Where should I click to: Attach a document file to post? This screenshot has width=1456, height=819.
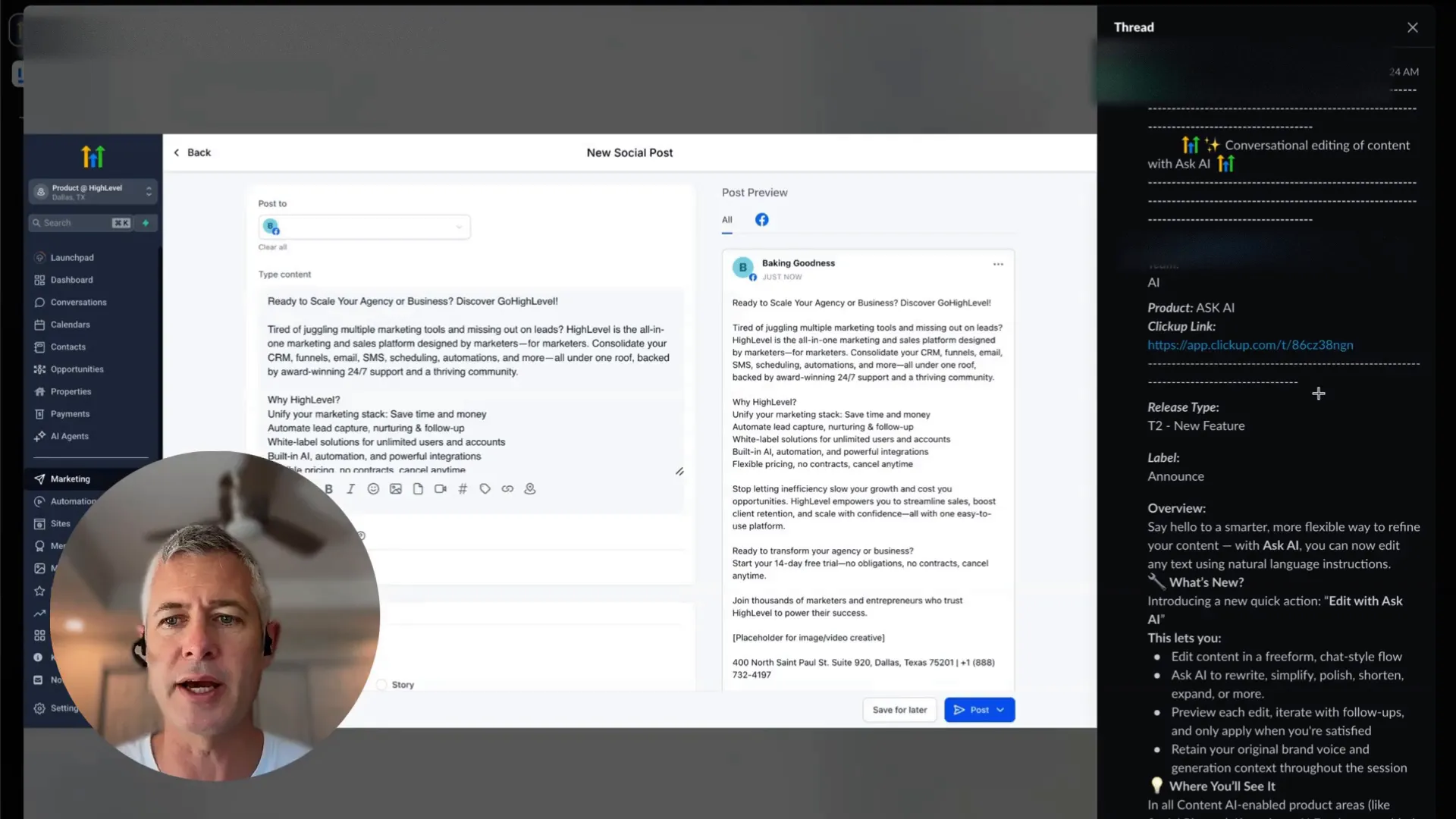coord(418,489)
